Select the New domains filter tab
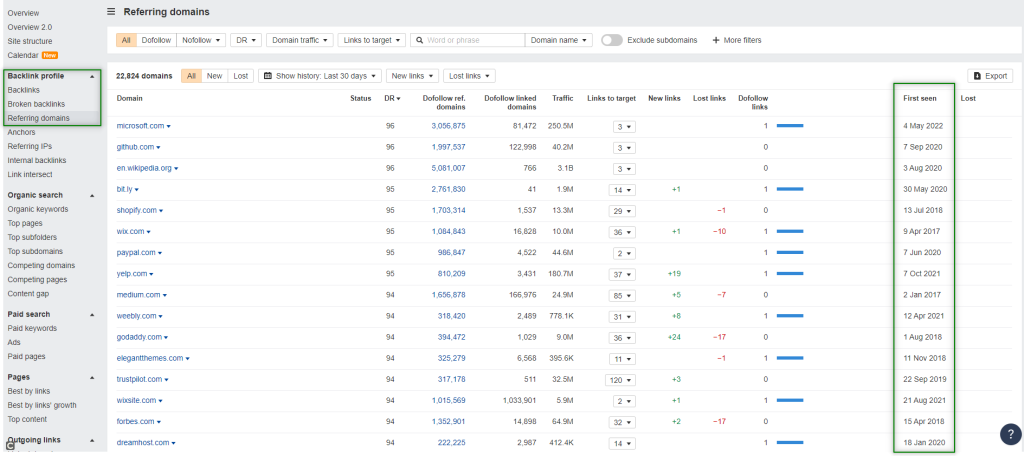The height and width of the screenshot is (456, 1024). coord(214,76)
